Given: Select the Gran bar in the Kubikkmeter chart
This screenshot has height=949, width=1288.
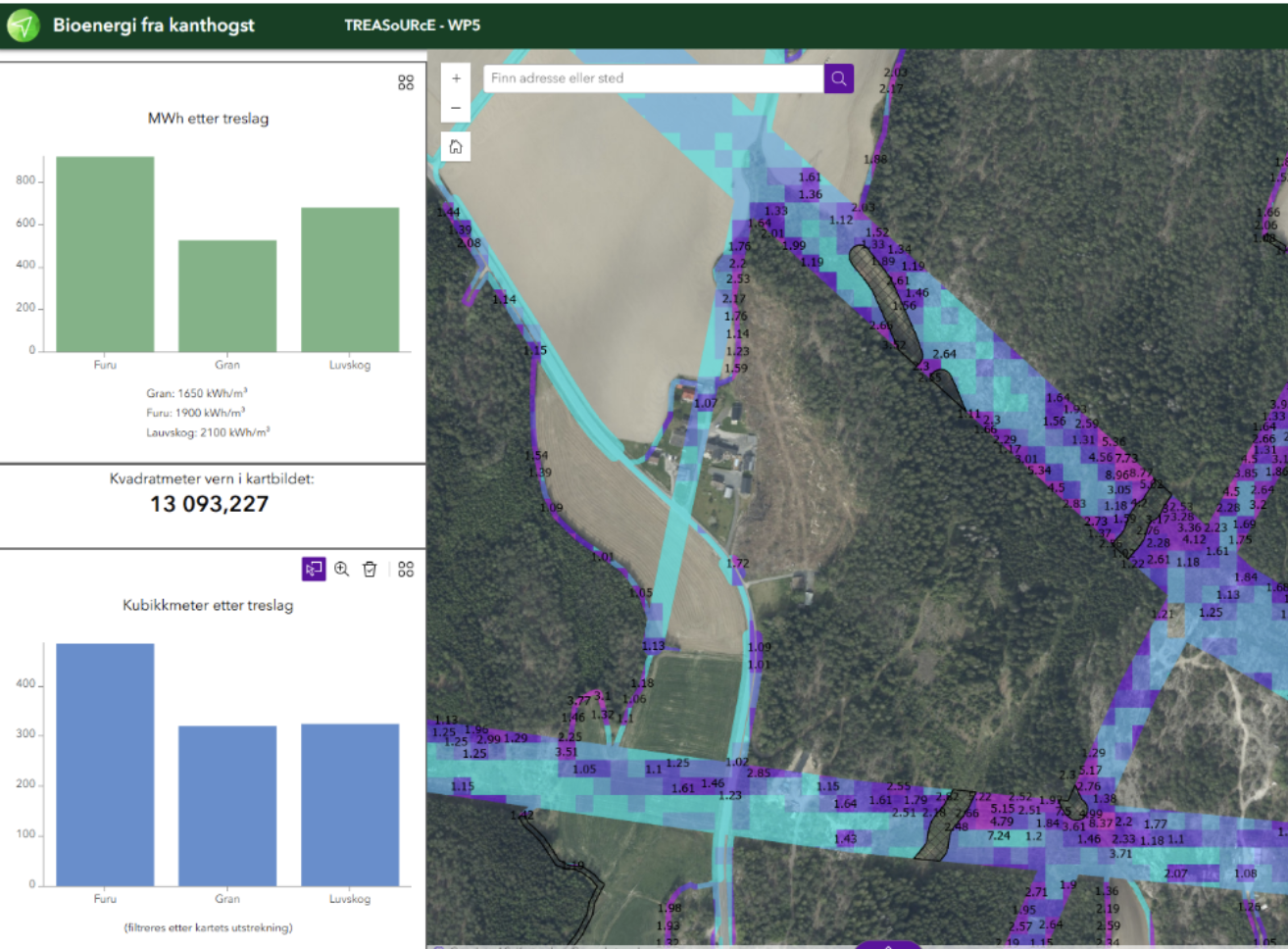Looking at the screenshot, I should point(227,804).
